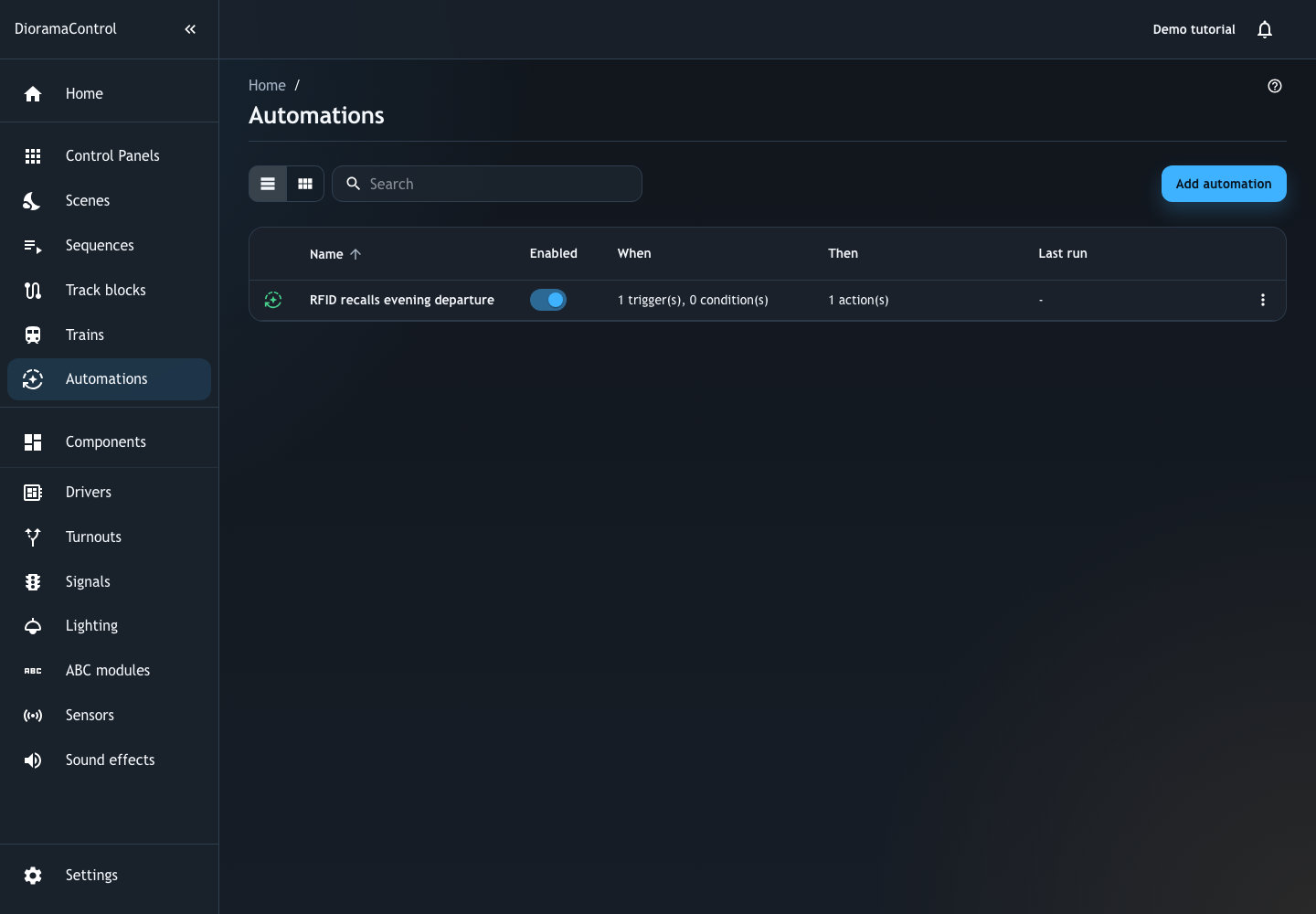Open RFID recalls evening departure automation
Viewport: 1316px width, 914px height.
click(402, 300)
